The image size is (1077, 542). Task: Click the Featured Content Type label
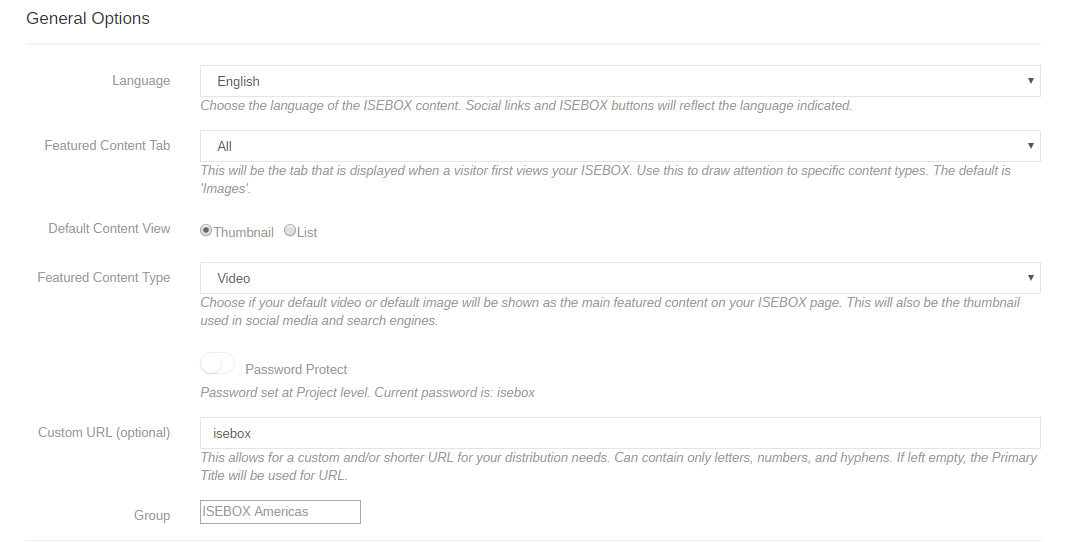[104, 278]
